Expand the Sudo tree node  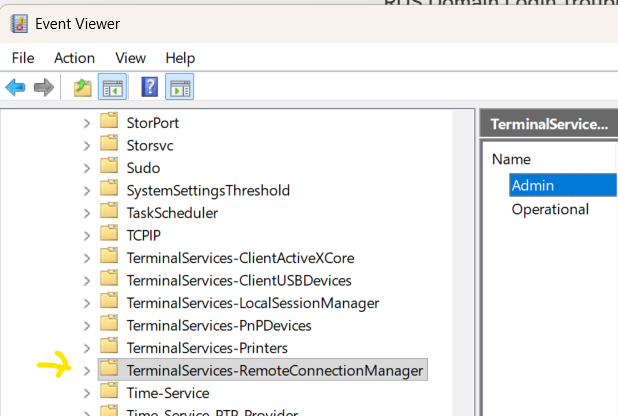tap(87, 168)
